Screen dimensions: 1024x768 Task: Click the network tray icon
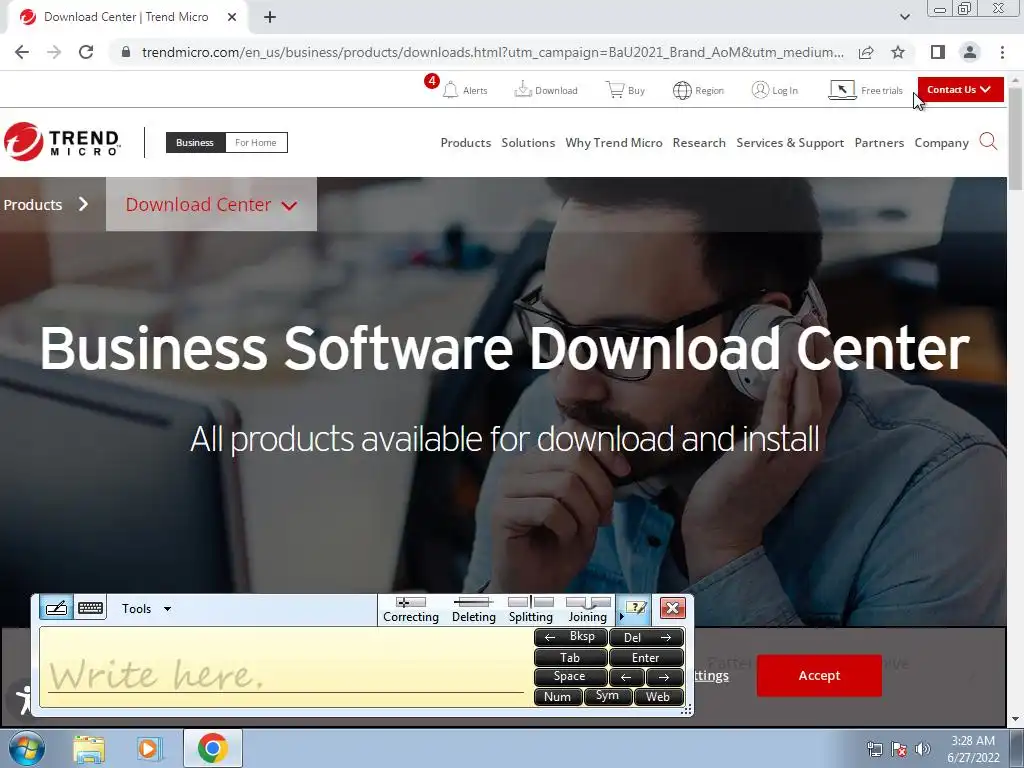[874, 748]
